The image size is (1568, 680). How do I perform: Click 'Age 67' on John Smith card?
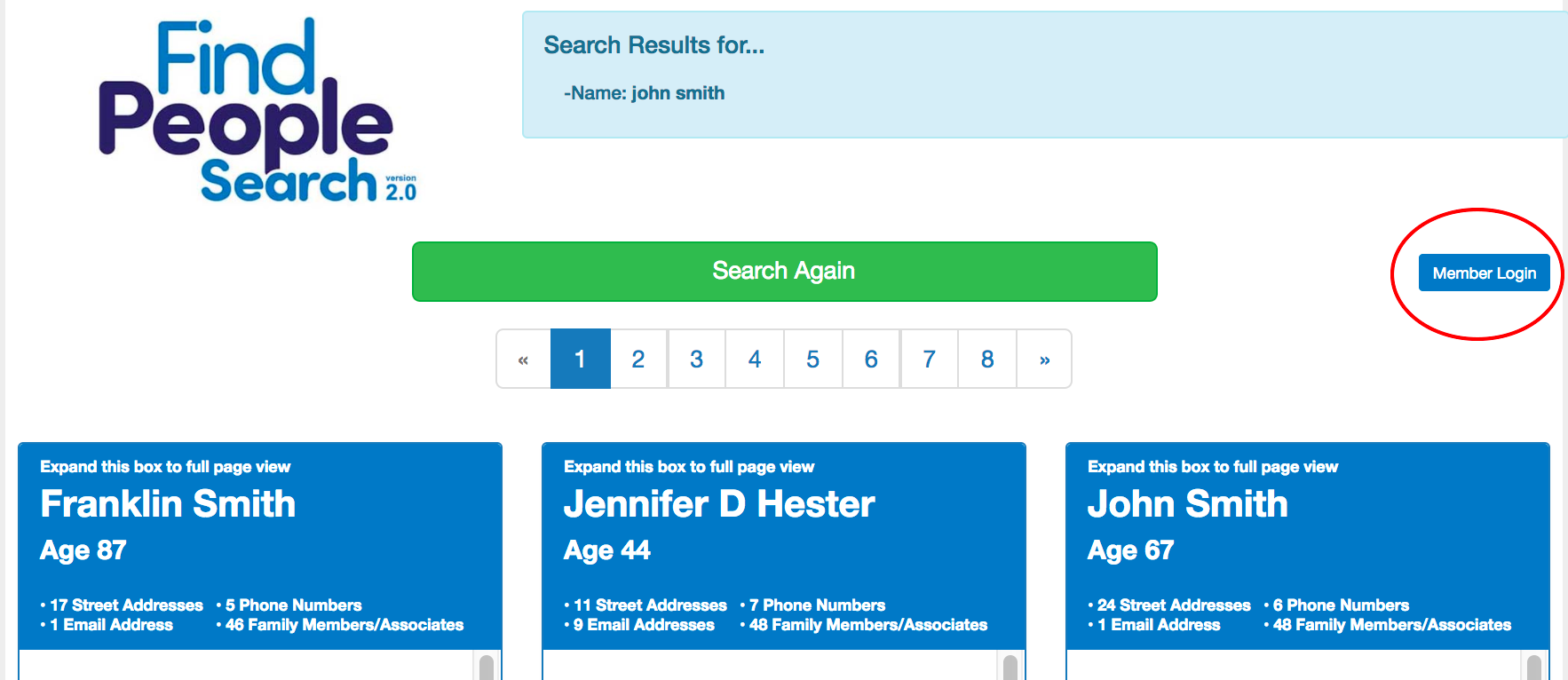tap(1131, 550)
